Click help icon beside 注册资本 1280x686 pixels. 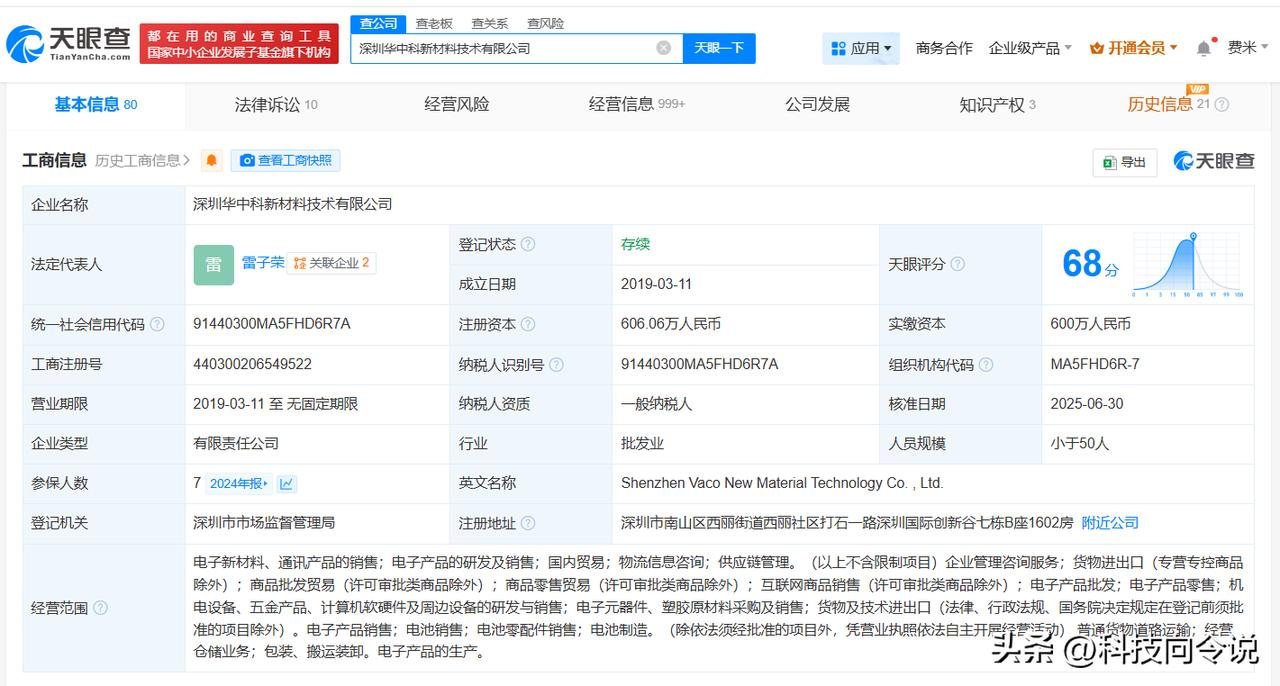click(528, 324)
